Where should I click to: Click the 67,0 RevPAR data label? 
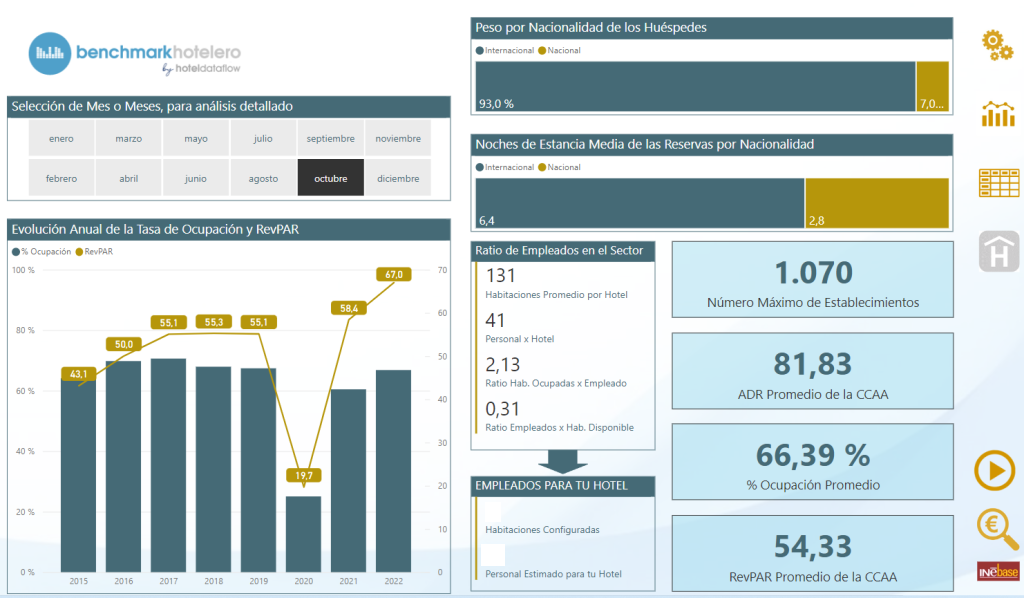[x=394, y=274]
